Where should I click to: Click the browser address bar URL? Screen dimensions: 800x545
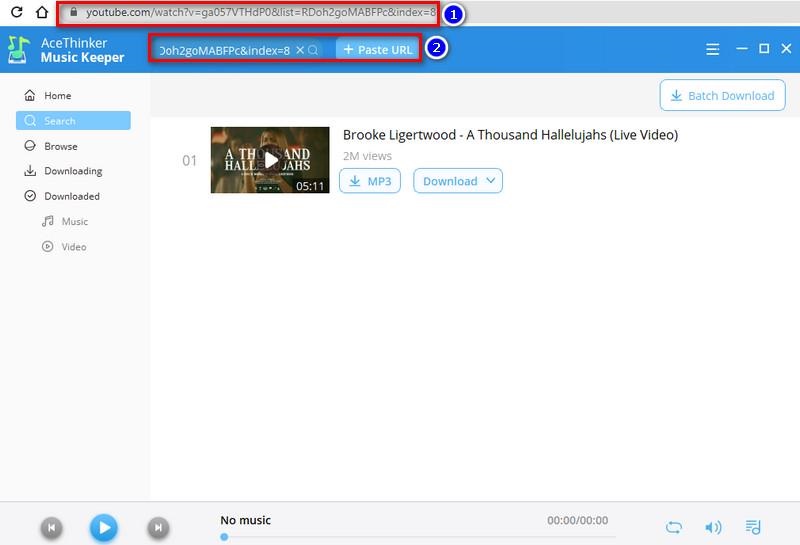tap(261, 12)
